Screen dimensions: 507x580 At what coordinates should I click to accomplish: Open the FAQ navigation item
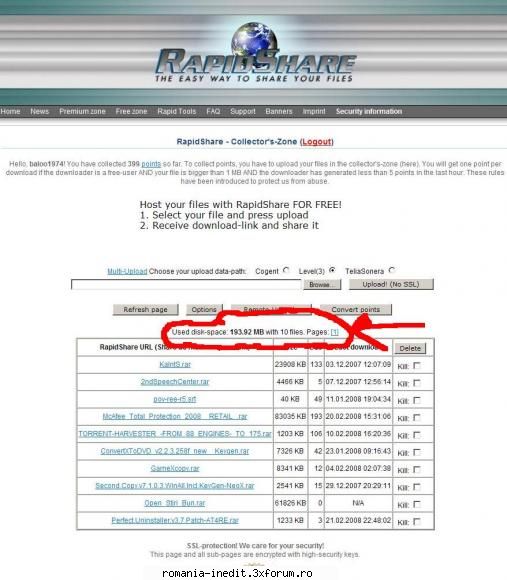pos(213,111)
